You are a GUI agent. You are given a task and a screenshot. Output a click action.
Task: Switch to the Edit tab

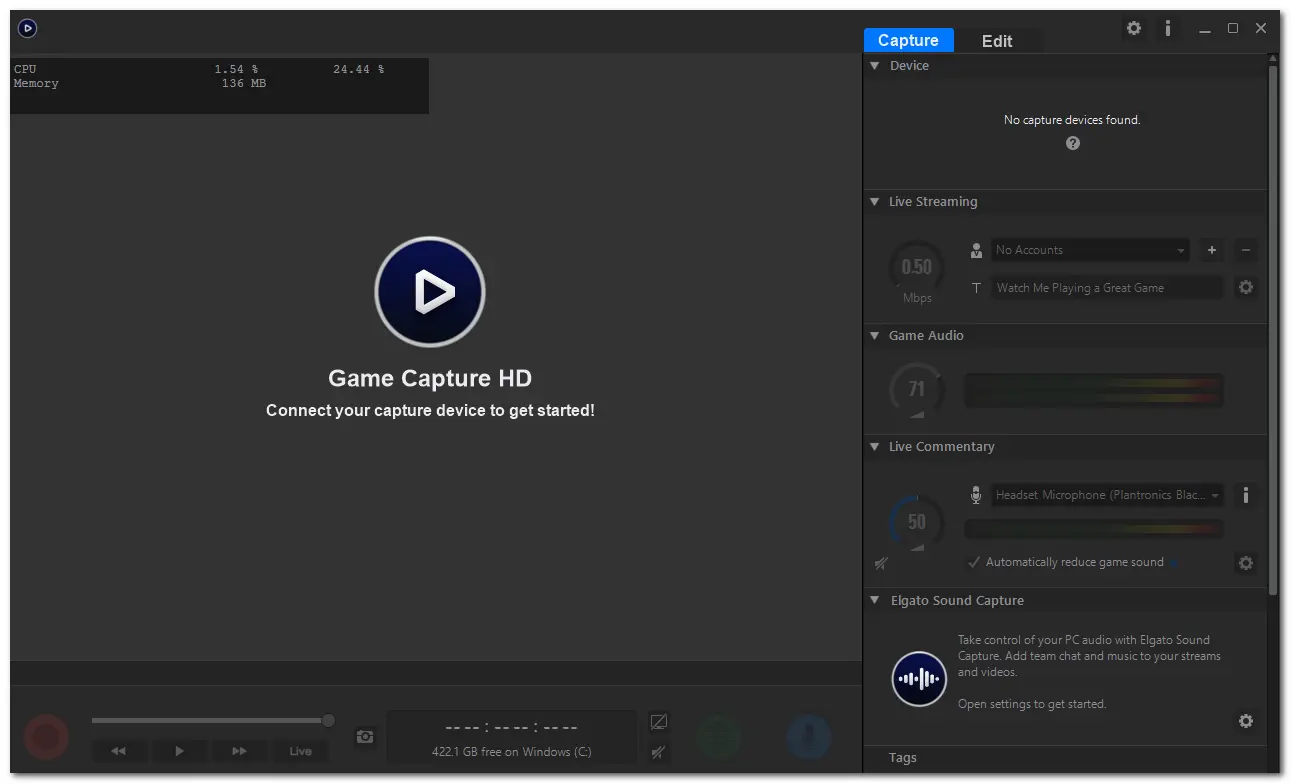997,41
